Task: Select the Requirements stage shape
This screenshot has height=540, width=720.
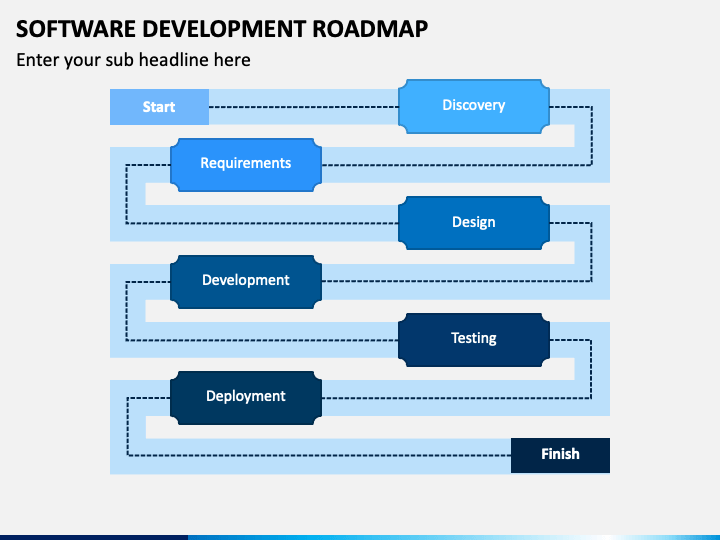Action: click(246, 165)
